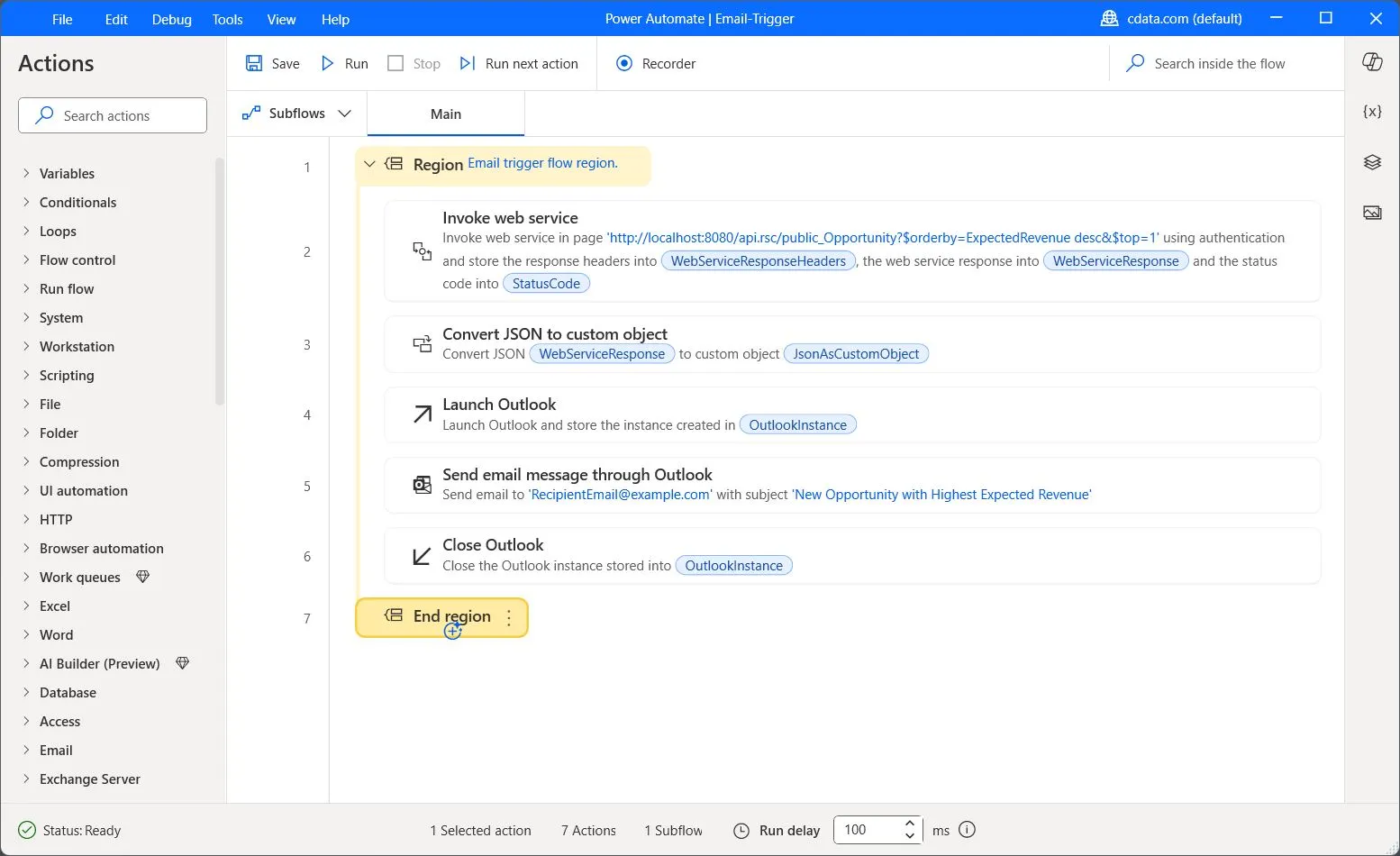Screen dimensions: 1400x856
Task: Open the Variables {x} pane
Action: pos(1371,112)
